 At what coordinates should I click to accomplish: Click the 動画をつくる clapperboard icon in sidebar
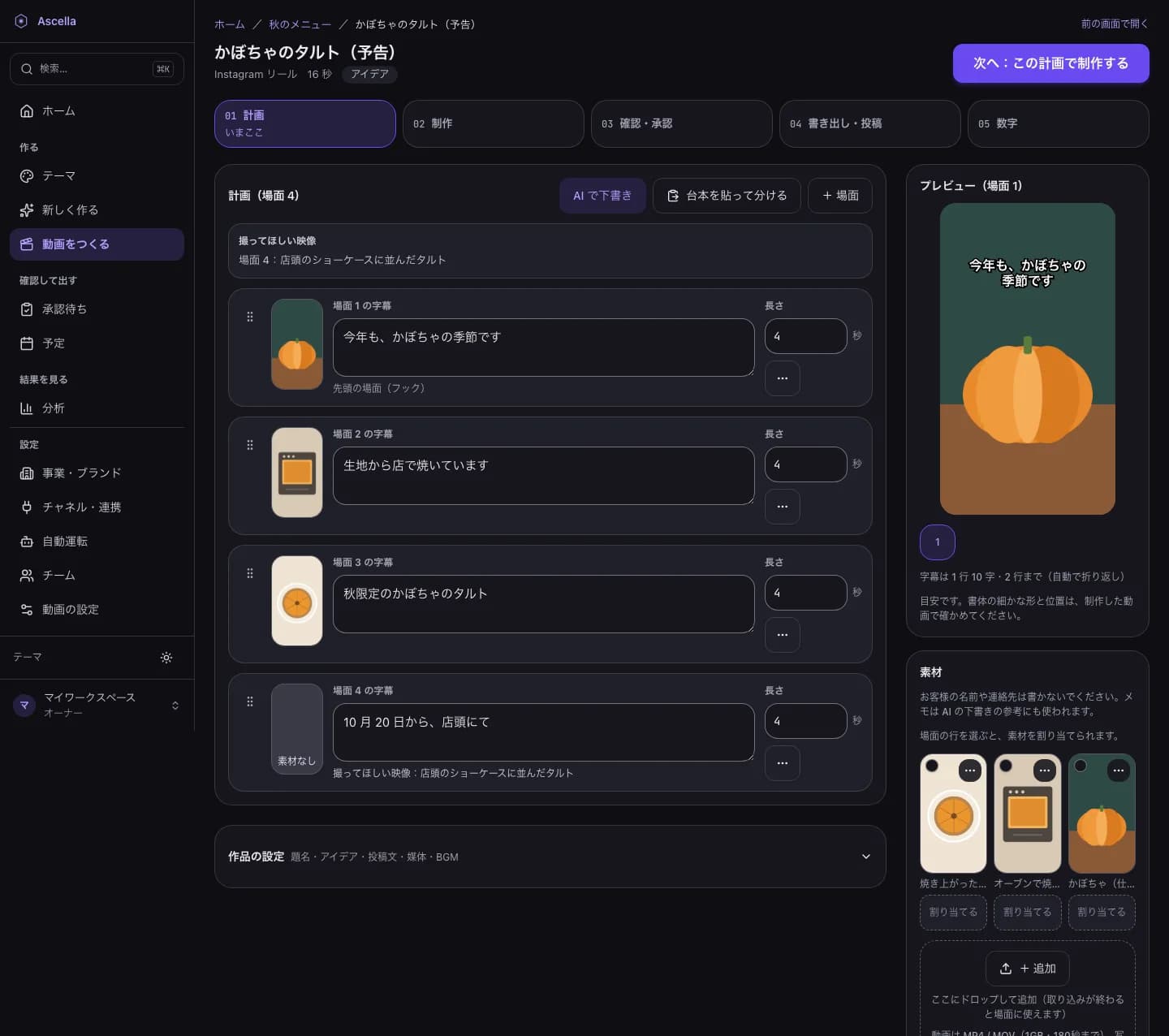(x=27, y=244)
